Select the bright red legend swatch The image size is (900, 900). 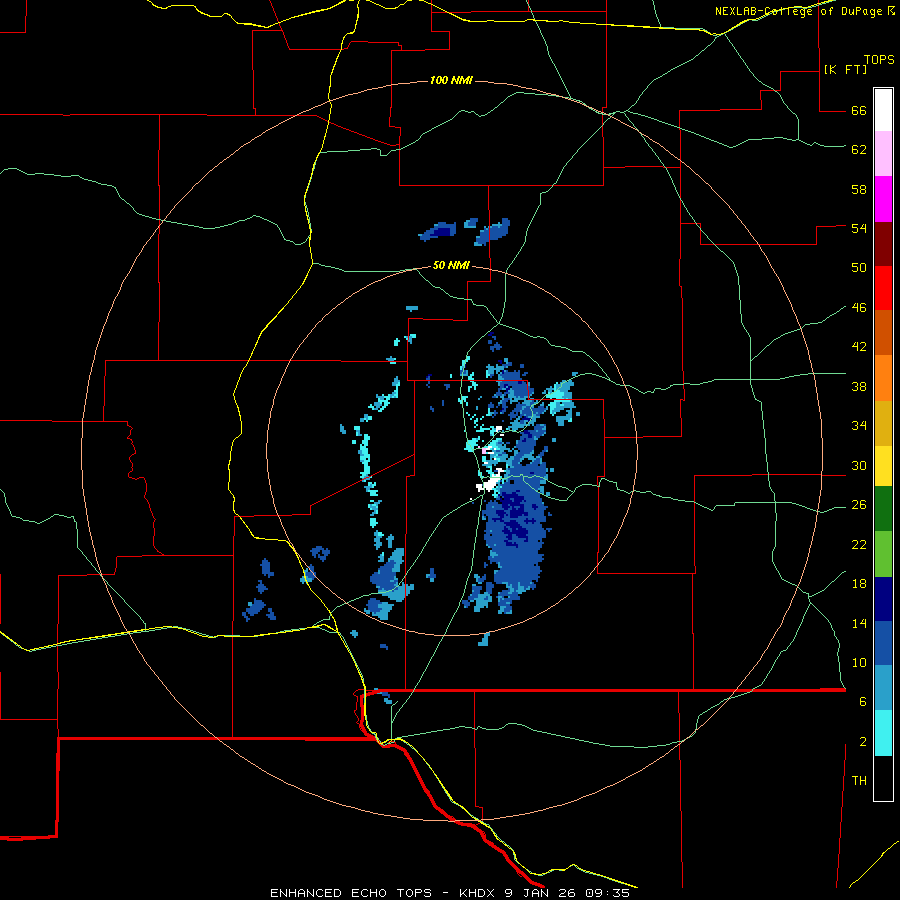click(x=883, y=288)
